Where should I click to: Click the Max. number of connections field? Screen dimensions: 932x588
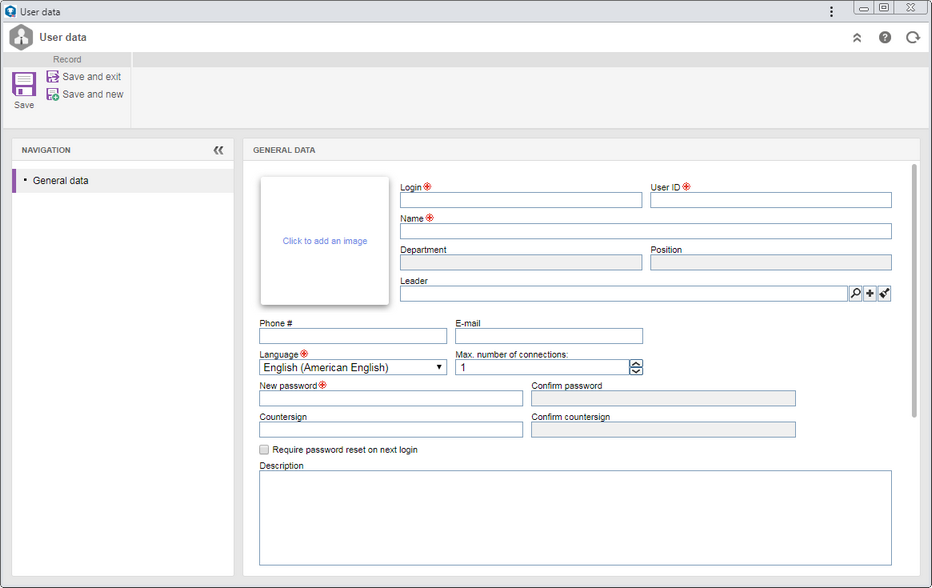point(541,367)
